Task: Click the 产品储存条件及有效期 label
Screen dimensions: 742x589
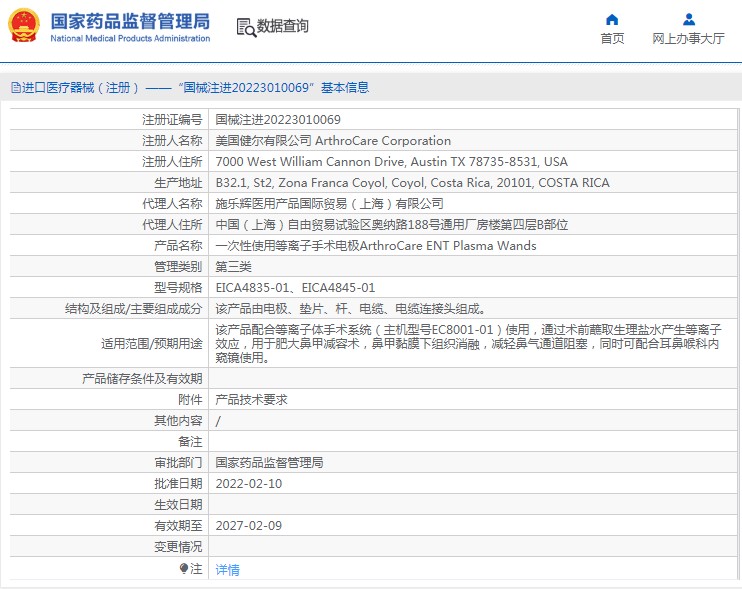Action: click(142, 378)
